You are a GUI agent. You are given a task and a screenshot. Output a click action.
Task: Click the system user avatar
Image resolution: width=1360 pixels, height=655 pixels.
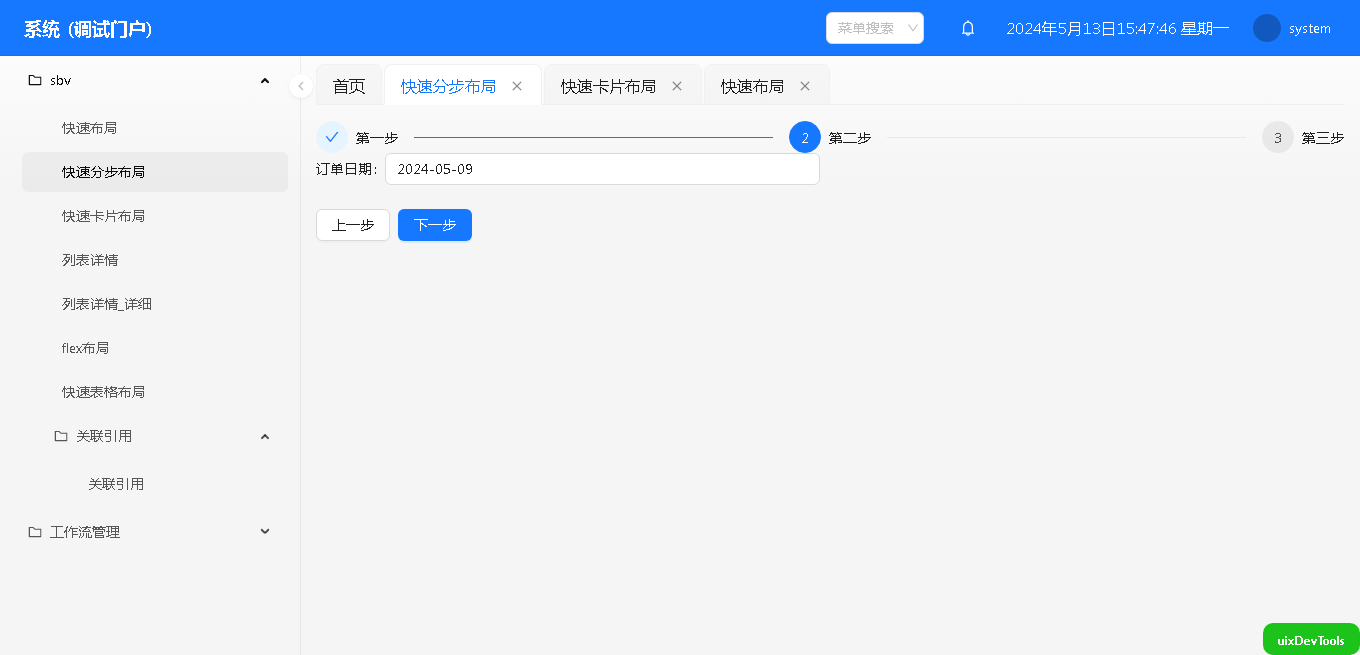tap(1266, 28)
